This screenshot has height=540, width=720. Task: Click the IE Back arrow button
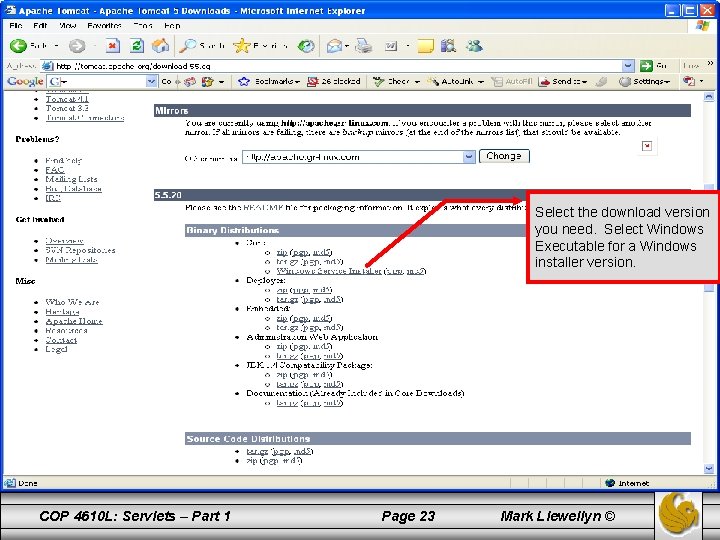pyautogui.click(x=19, y=45)
